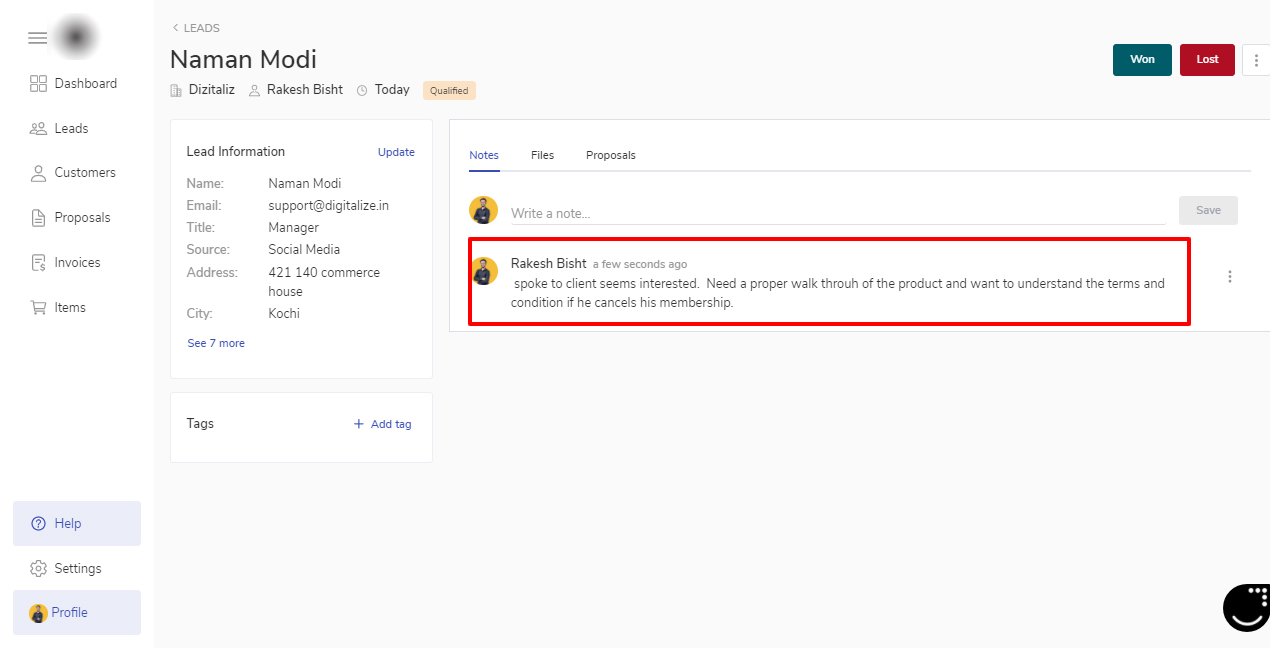1270x648 pixels.
Task: Mark the lead as Lost
Action: coord(1207,60)
